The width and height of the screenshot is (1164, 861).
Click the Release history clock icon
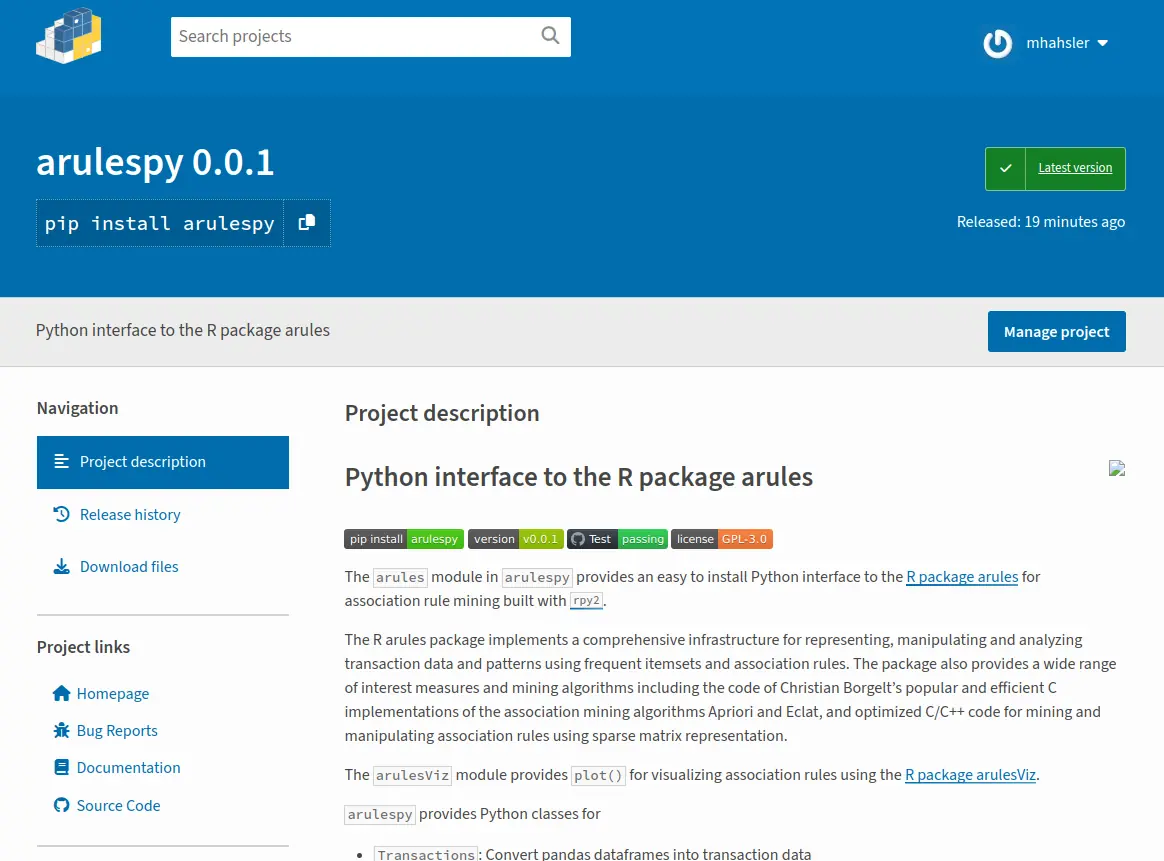(x=62, y=514)
